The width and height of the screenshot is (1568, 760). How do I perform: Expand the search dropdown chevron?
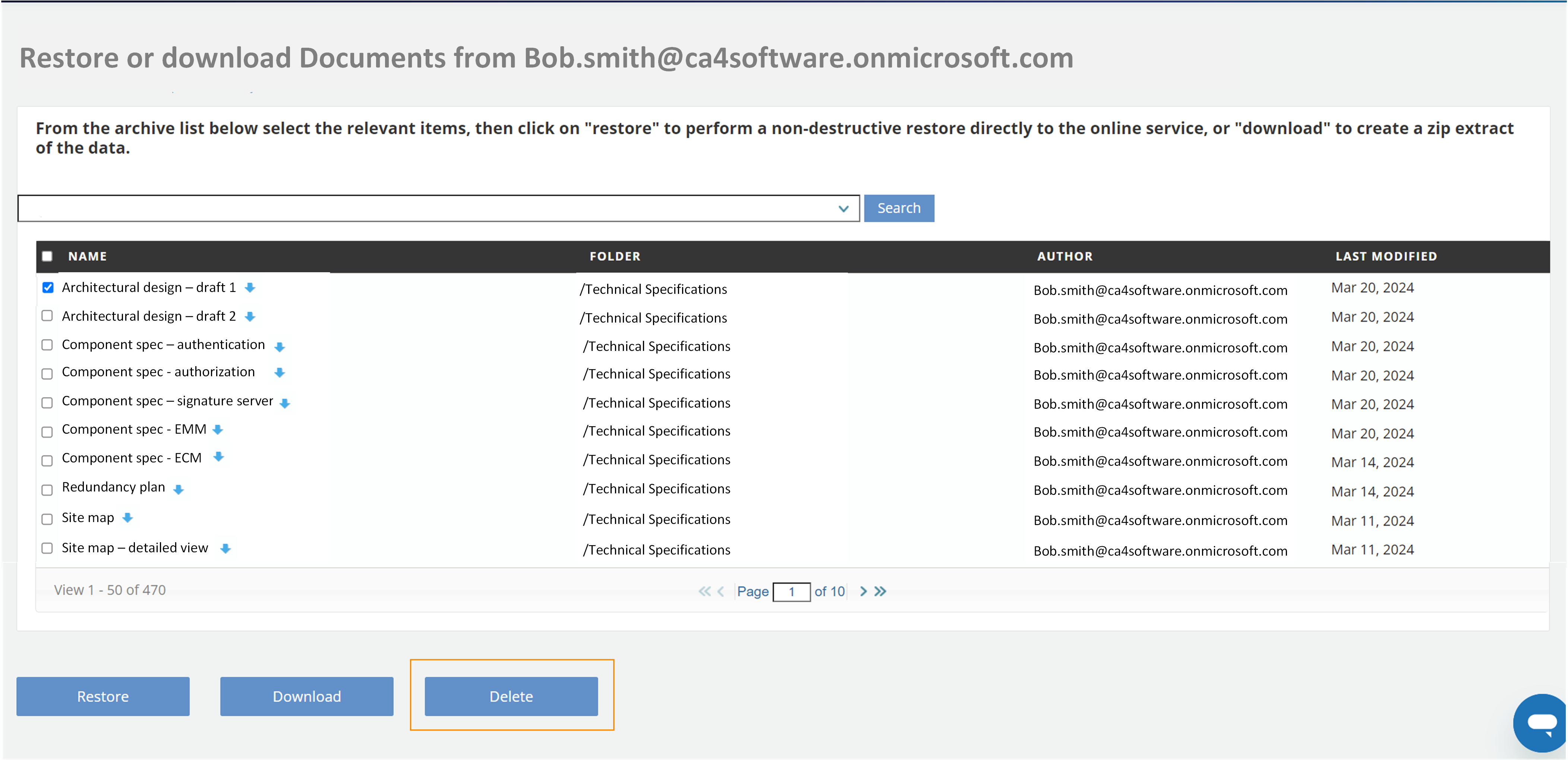tap(843, 209)
